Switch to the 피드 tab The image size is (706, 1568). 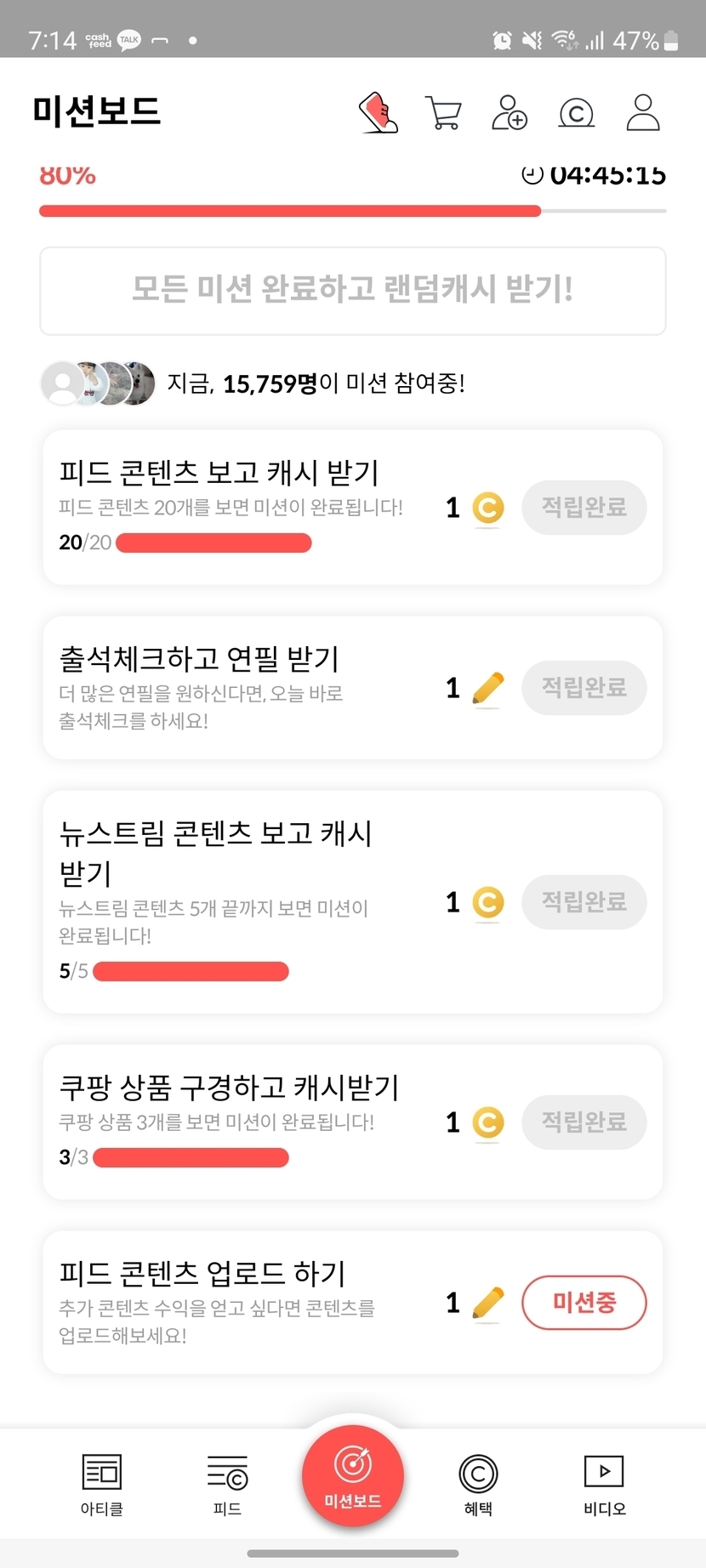coord(227,1484)
